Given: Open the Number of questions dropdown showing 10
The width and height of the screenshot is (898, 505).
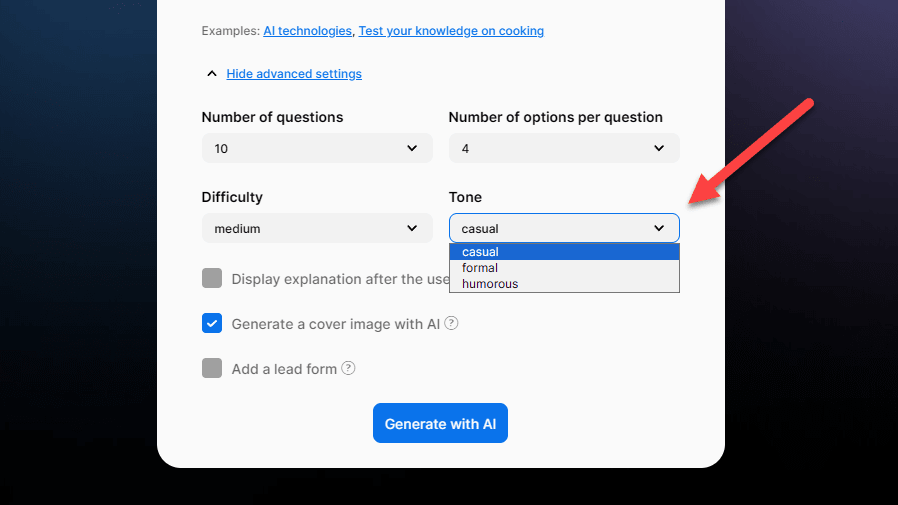Looking at the screenshot, I should coord(317,148).
